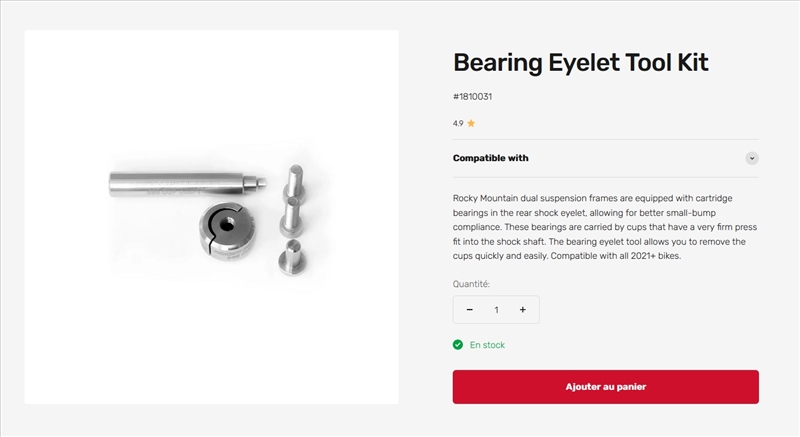800x437 pixels.
Task: Click the yellow star rating icon
Action: [471, 124]
